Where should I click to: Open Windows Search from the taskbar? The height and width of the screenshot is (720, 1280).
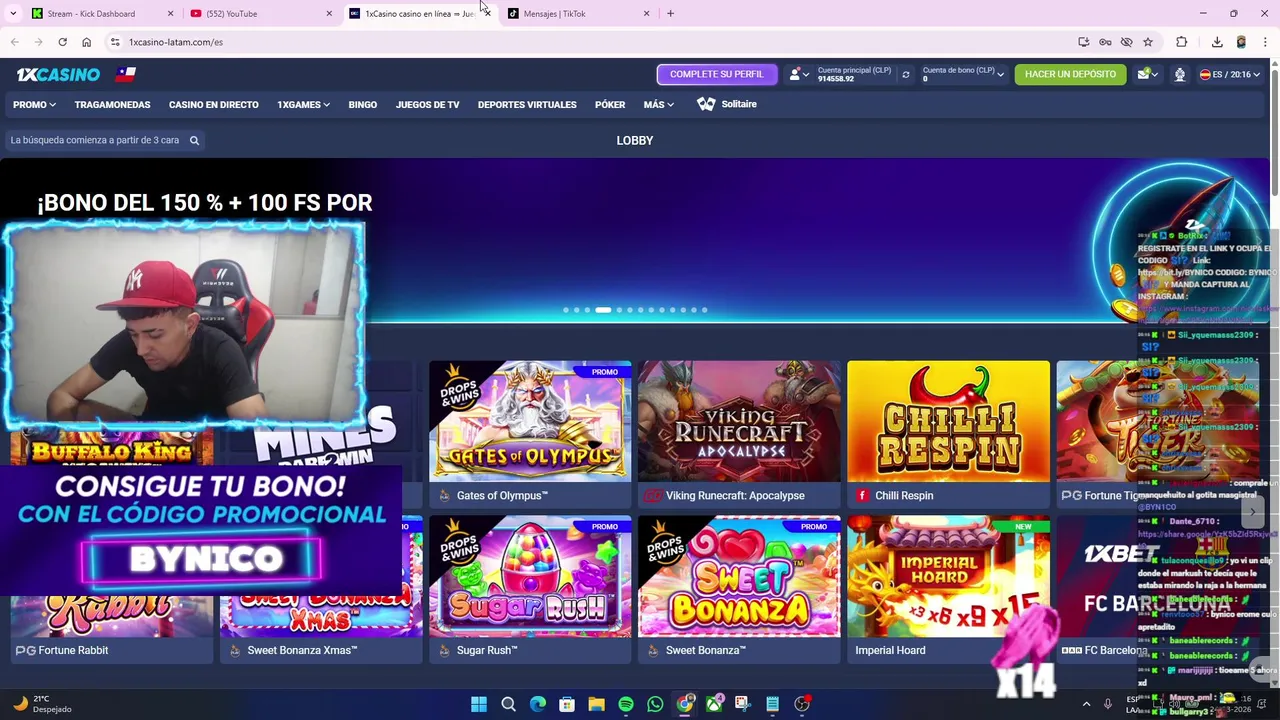pos(508,704)
